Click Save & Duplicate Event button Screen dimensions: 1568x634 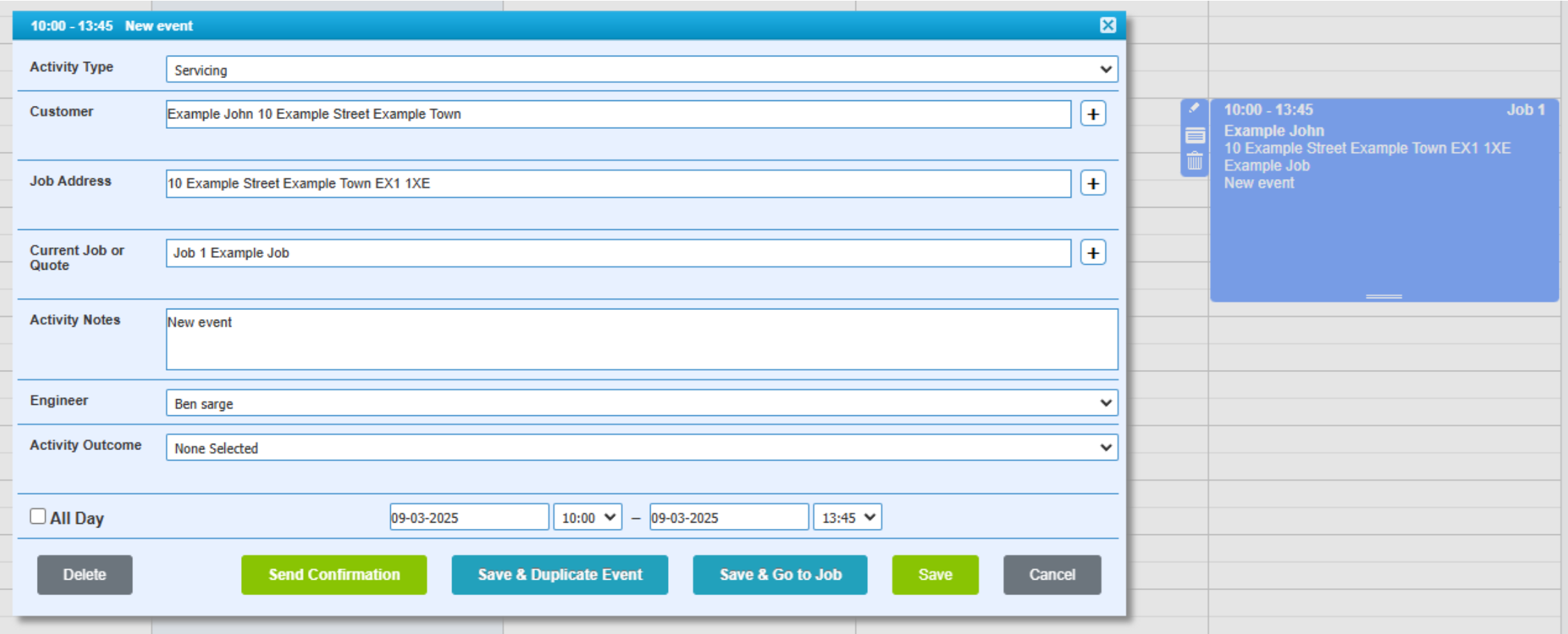pos(559,575)
